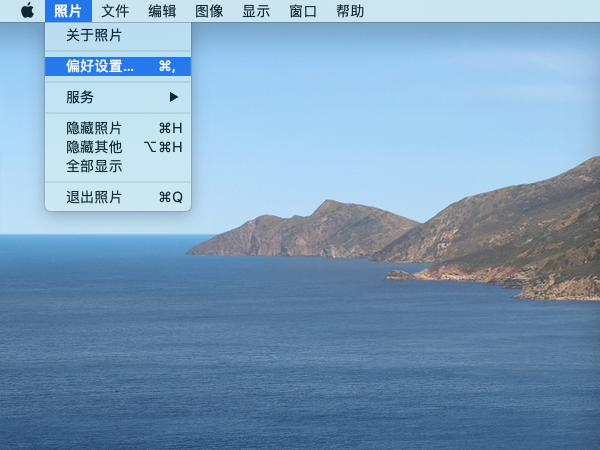Open the 编辑 menu
The width and height of the screenshot is (600, 450).
(162, 11)
